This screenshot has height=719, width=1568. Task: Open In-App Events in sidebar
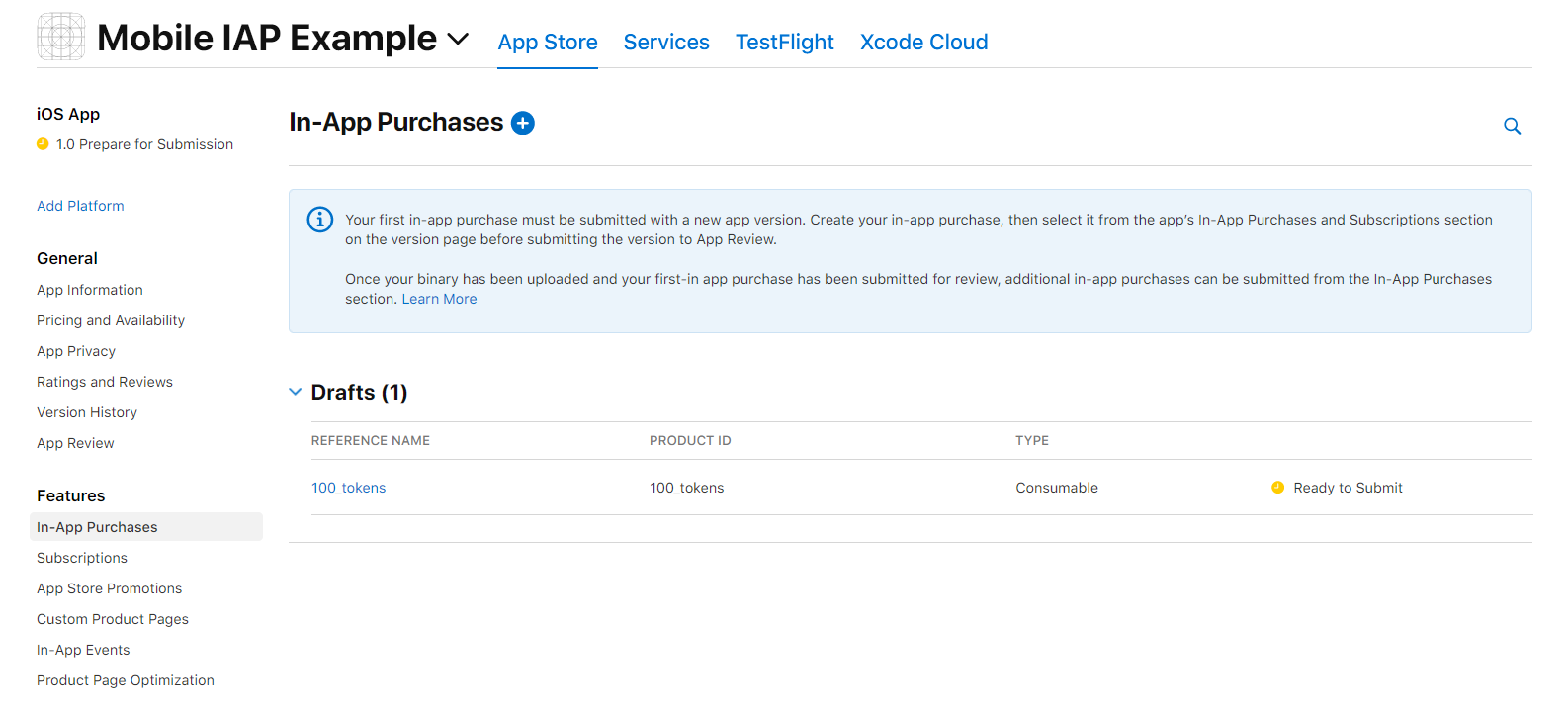[x=83, y=650]
